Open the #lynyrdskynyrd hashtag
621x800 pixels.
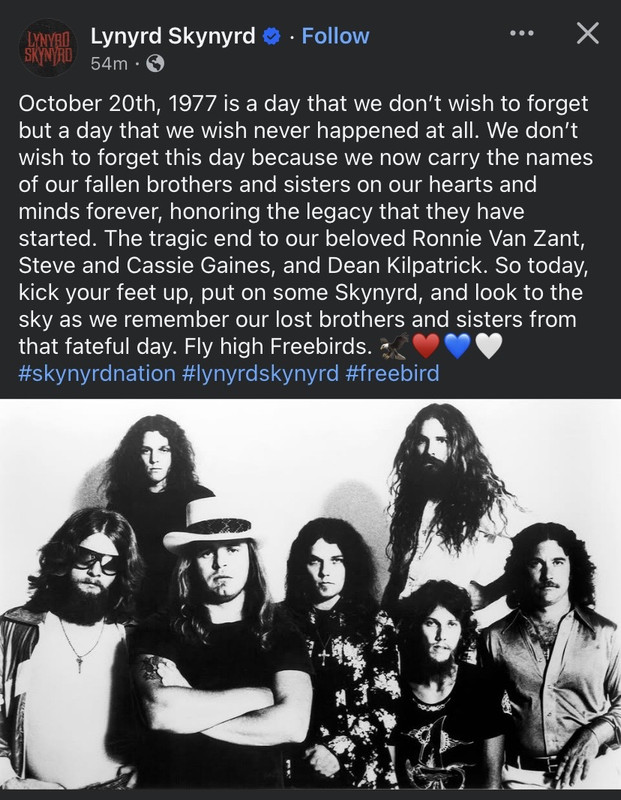coord(260,373)
